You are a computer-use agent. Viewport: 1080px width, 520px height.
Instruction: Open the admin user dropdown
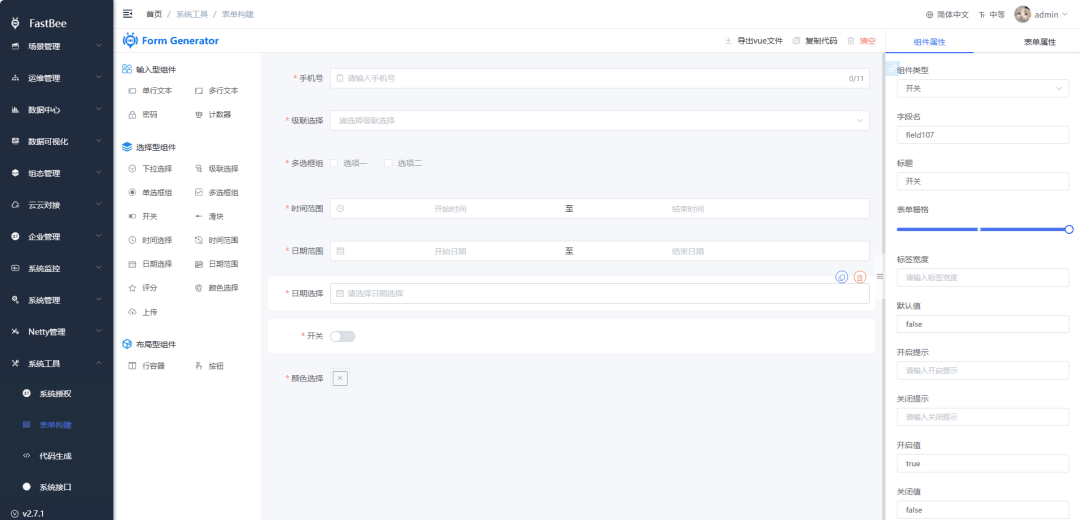[1041, 14]
